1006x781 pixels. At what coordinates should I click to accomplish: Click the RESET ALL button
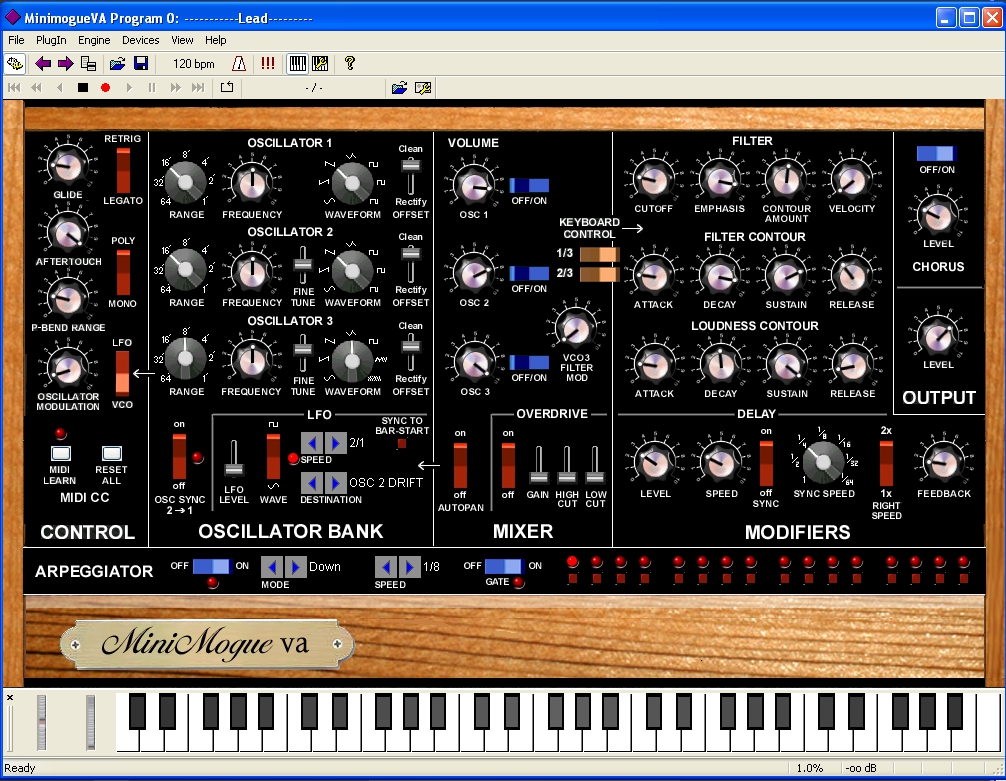pos(112,453)
